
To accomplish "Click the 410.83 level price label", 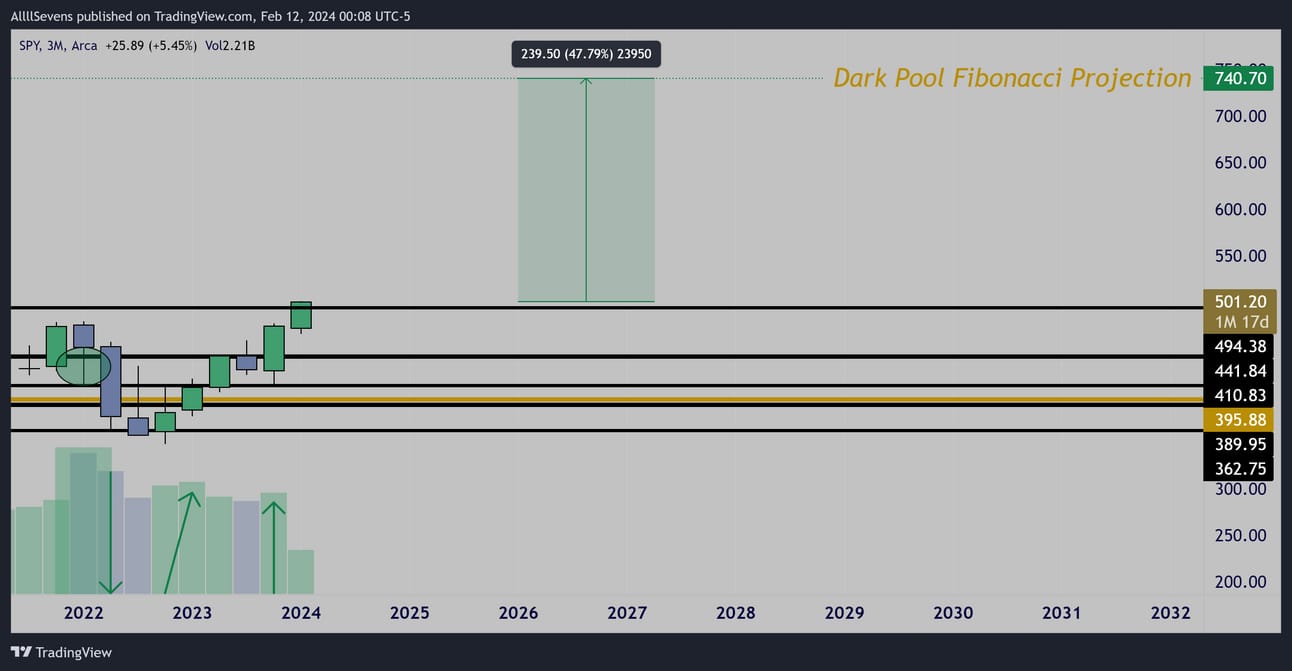I will tap(1240, 395).
